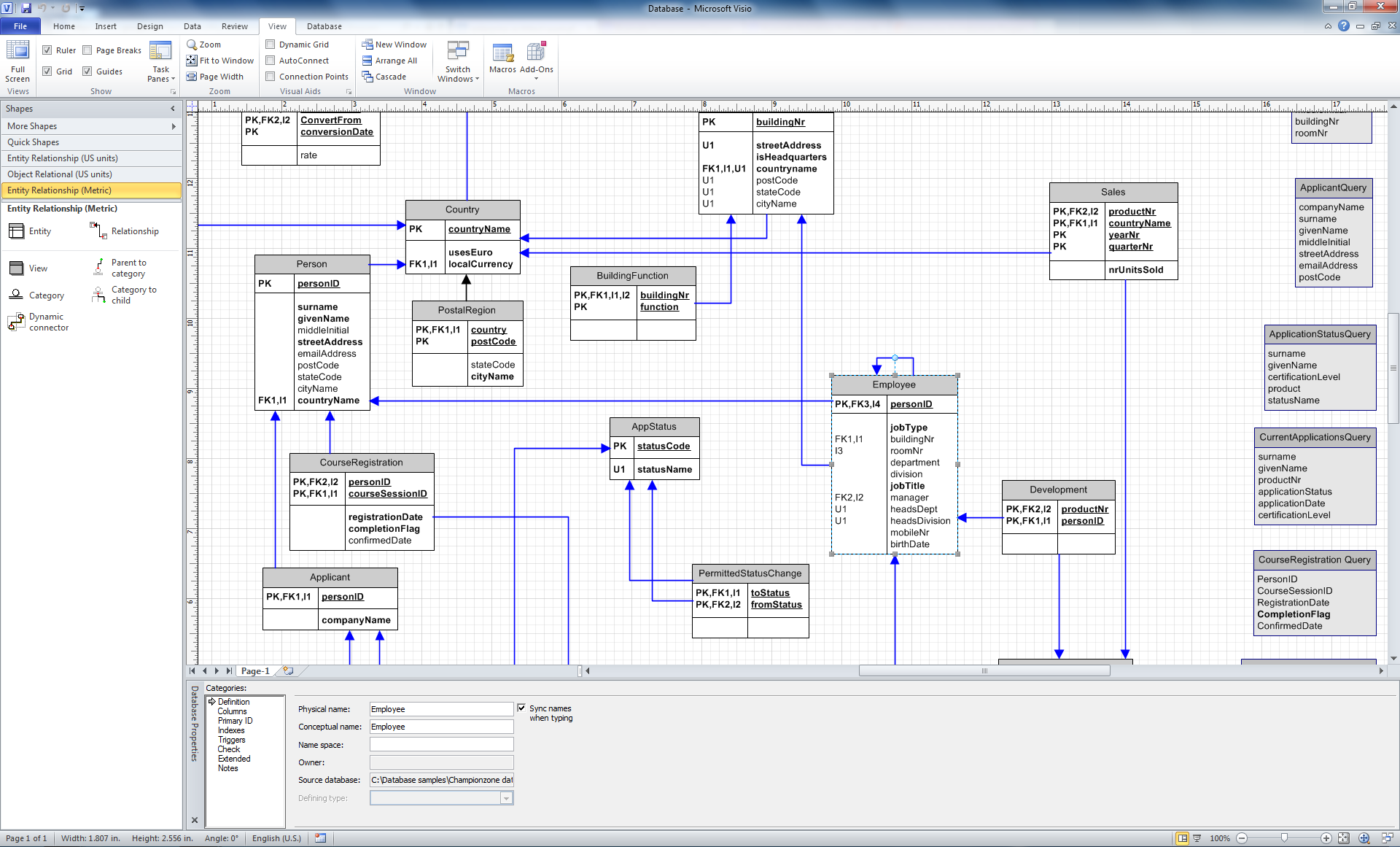Screen dimensions: 1400x847
Task: Click the Zoom In plus button
Action: pos(1326,838)
